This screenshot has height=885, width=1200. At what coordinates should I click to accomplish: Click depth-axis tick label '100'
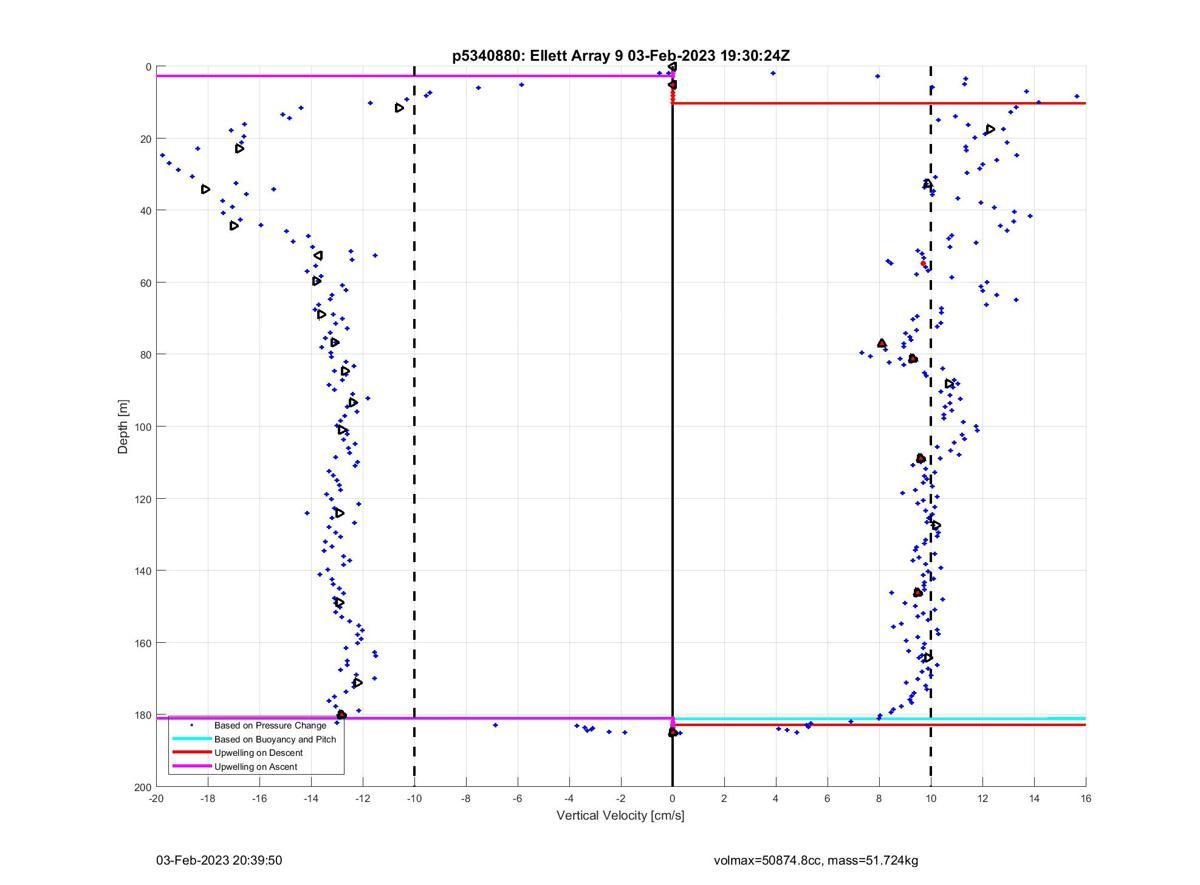pos(142,427)
